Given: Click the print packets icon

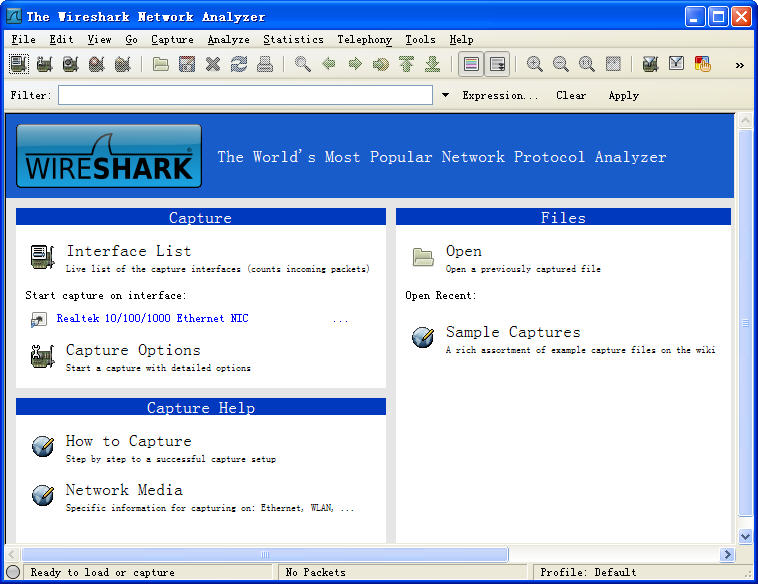Looking at the screenshot, I should pyautogui.click(x=264, y=65).
